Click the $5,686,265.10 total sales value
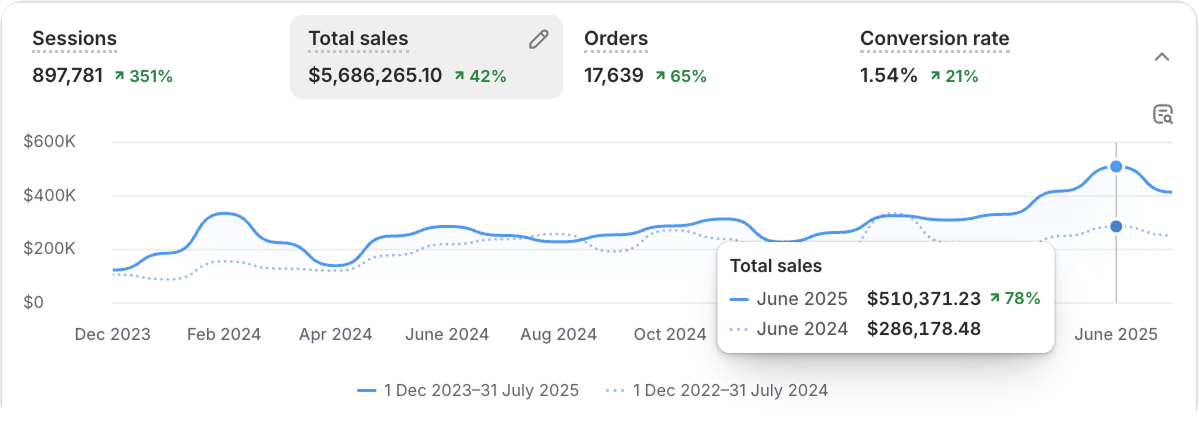 375,76
